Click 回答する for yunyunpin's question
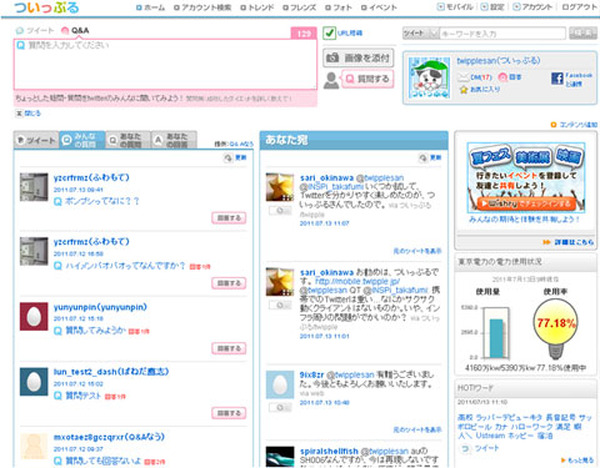Screen dimensions: 600x468 (x=229, y=348)
